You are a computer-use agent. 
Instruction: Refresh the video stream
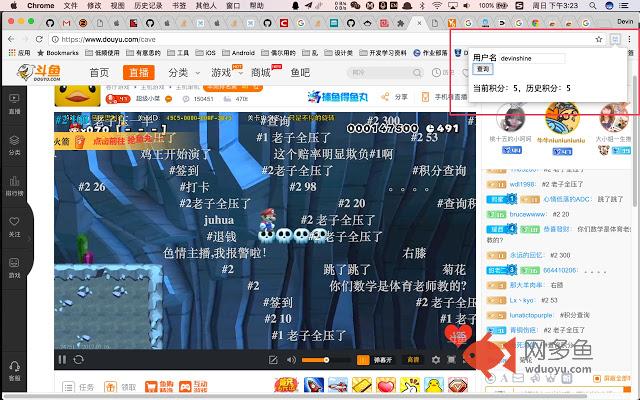point(78,360)
